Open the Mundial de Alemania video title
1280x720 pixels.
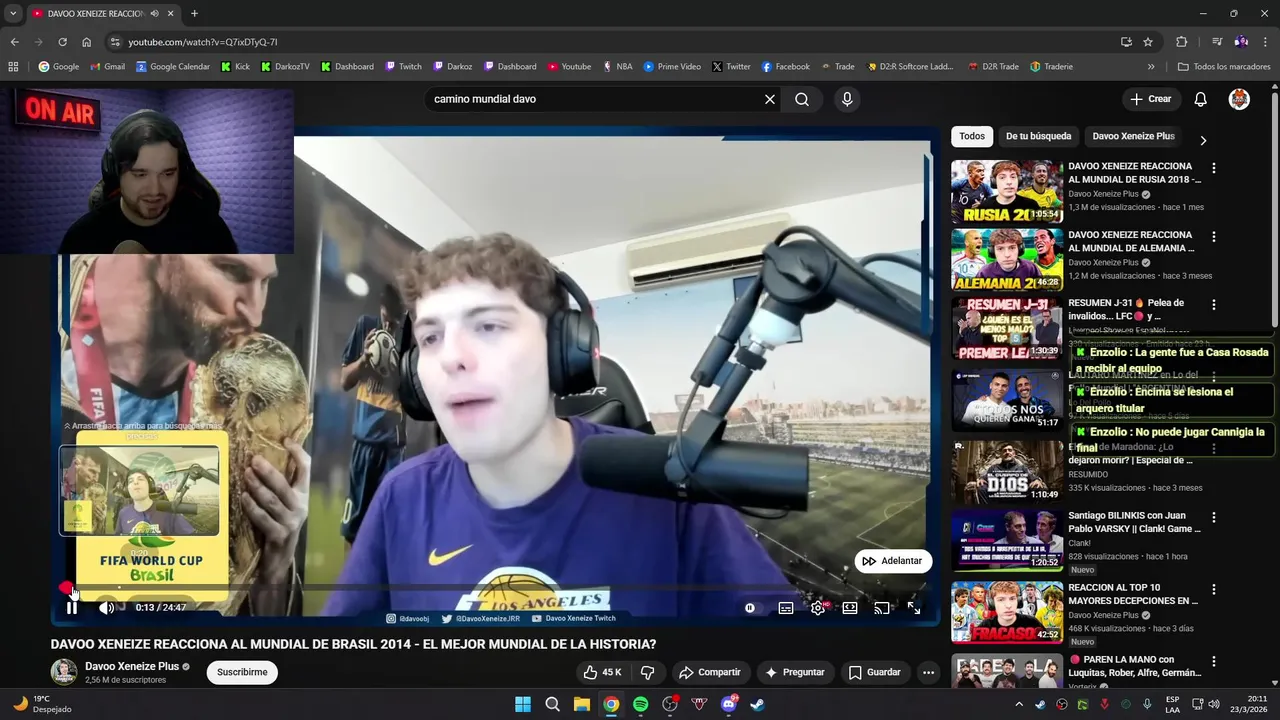(x=1131, y=241)
